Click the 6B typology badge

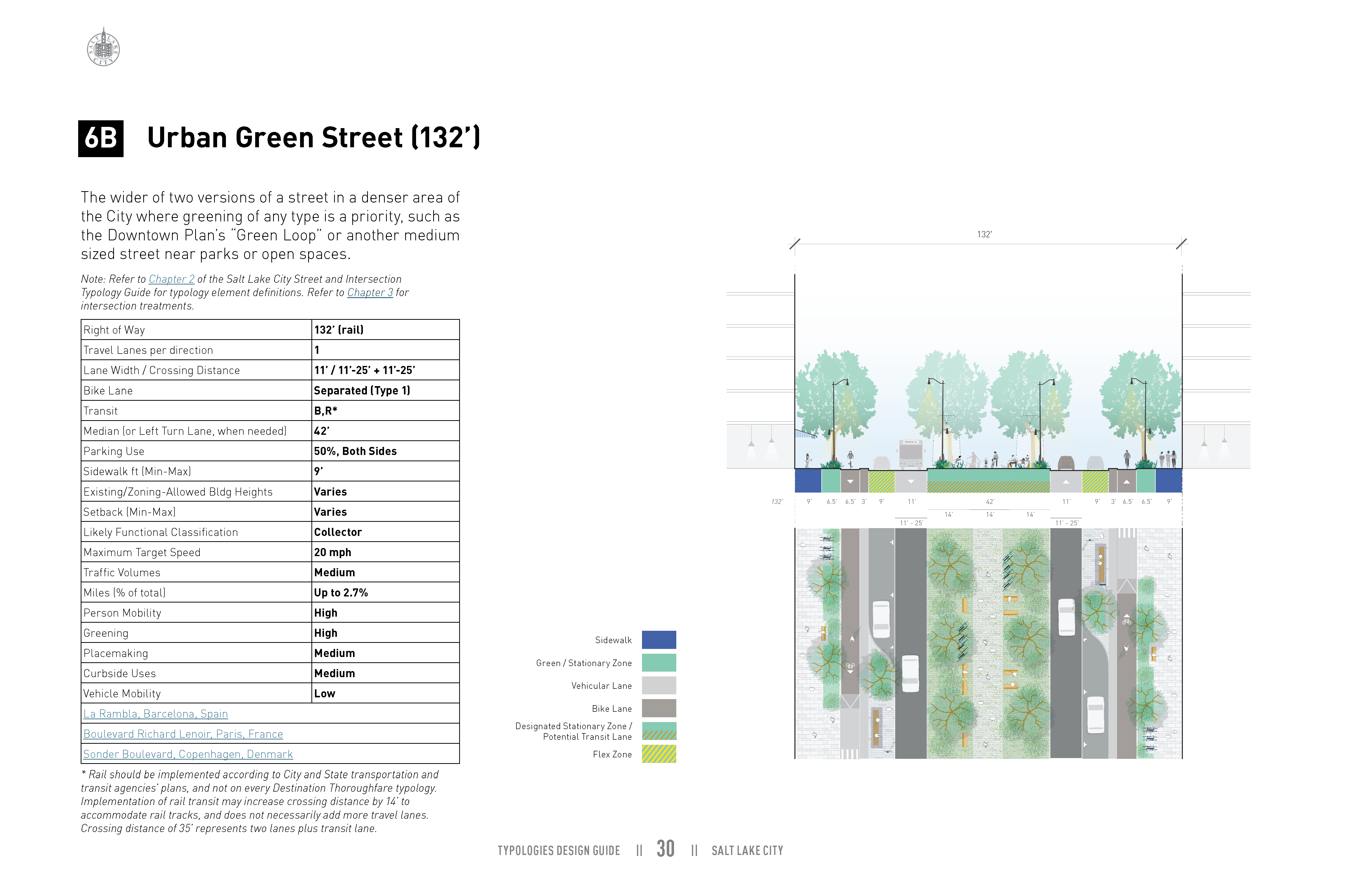point(101,138)
